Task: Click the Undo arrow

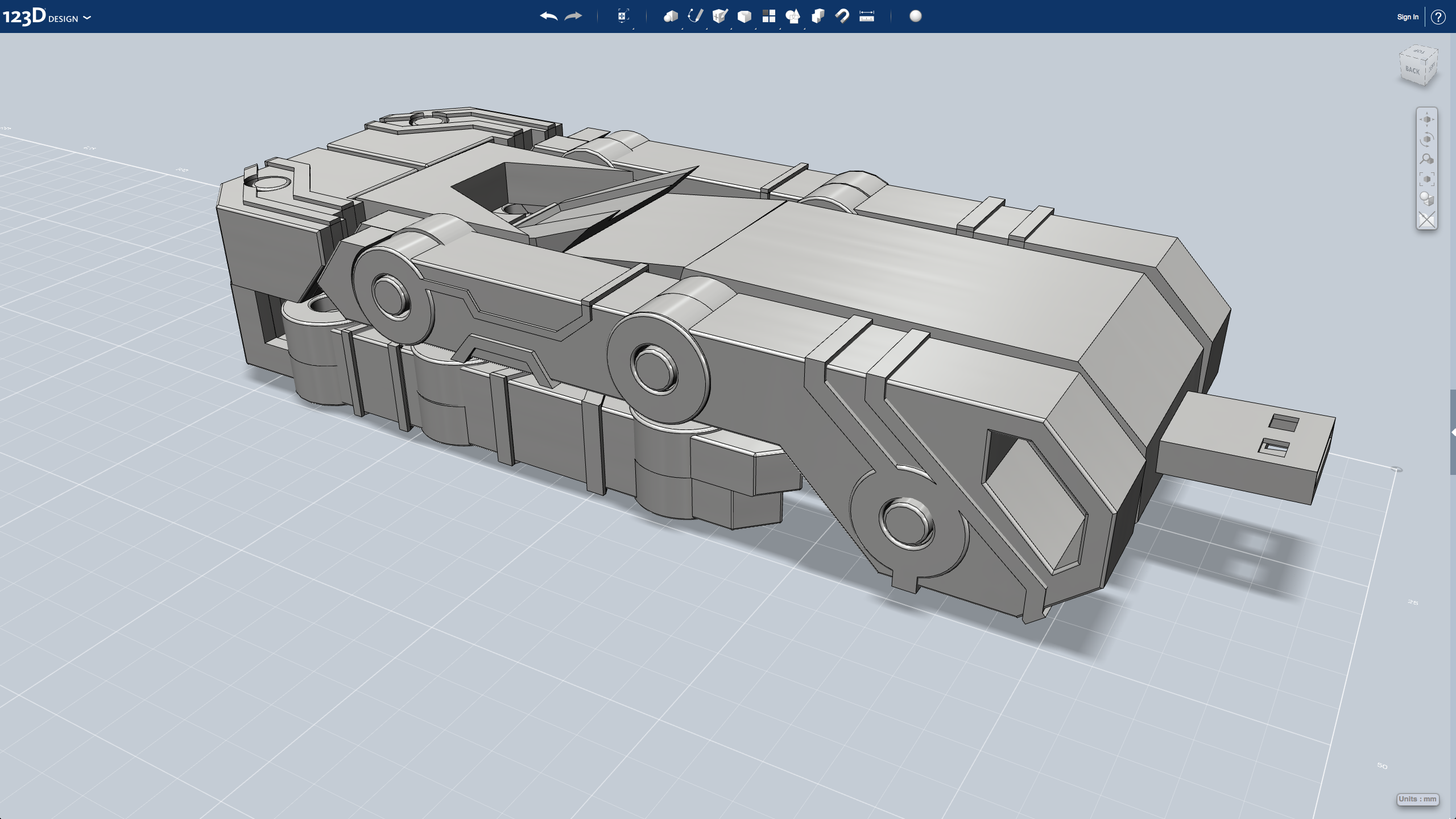Action: click(x=548, y=16)
